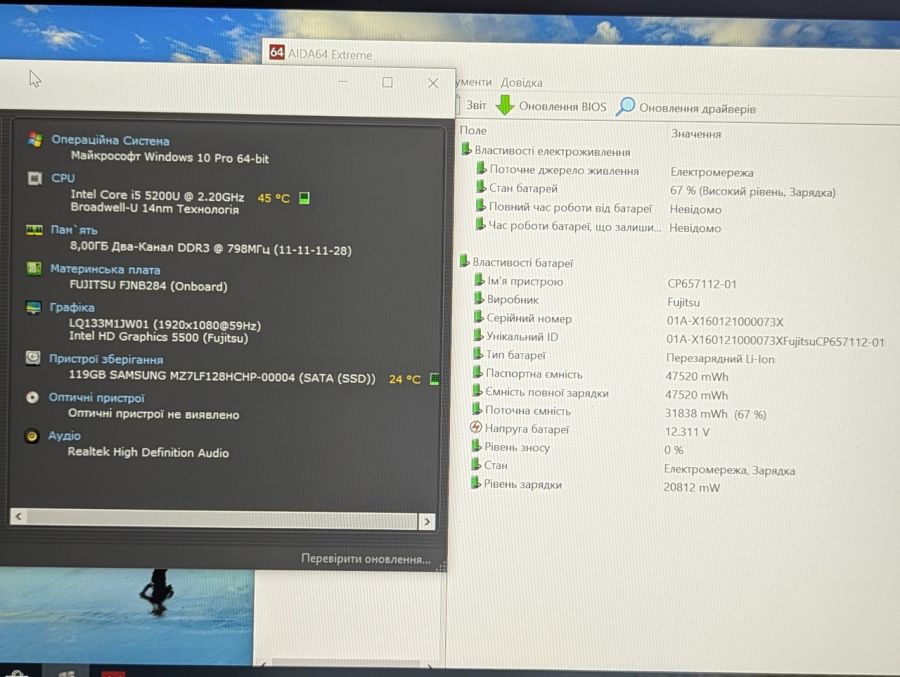
Task: Click the Windows flag icon beside Операційна Система
Action: [x=35, y=140]
